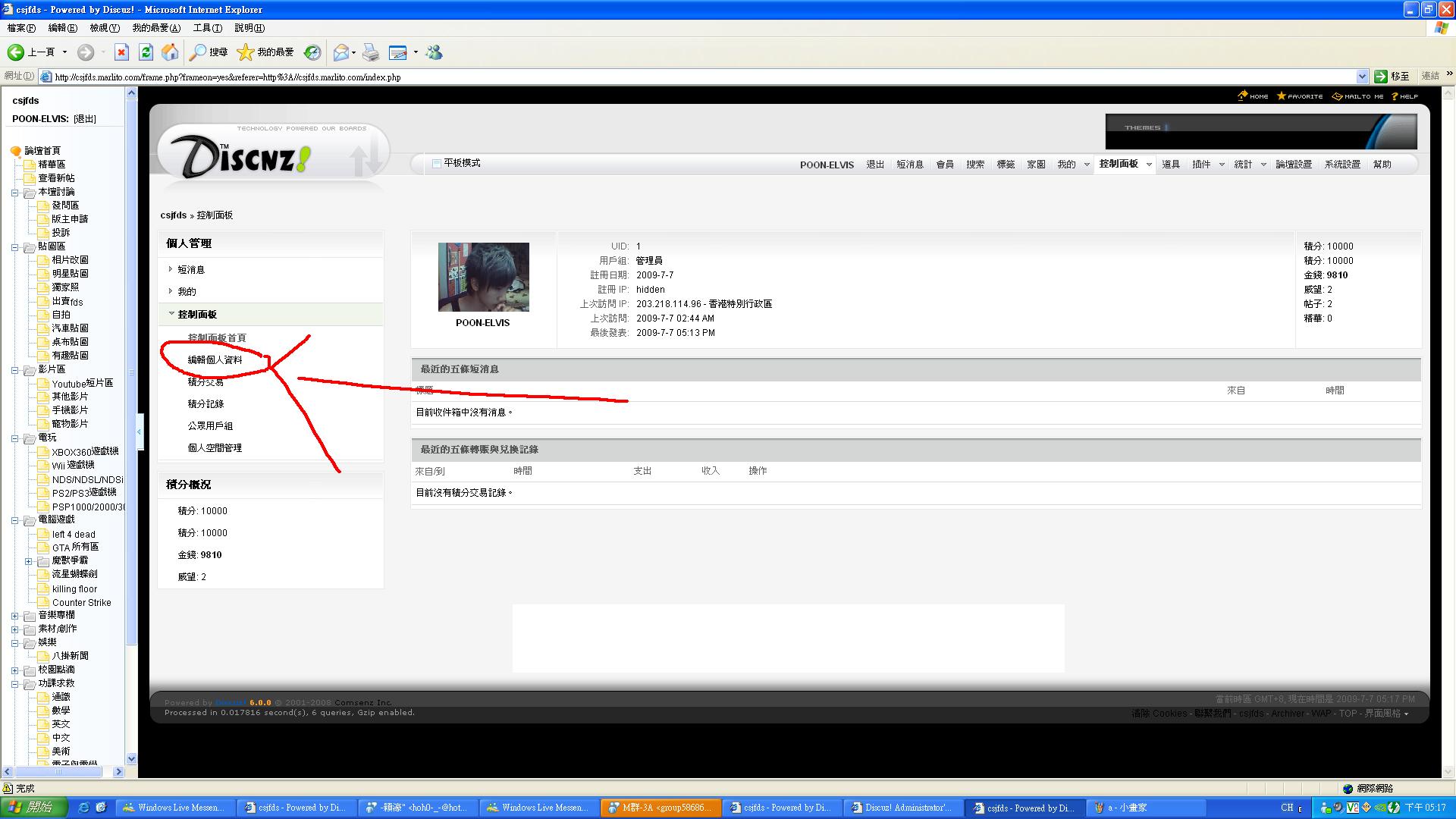Toggle 平板模式 checkbox
This screenshot has width=1456, height=819.
click(436, 164)
